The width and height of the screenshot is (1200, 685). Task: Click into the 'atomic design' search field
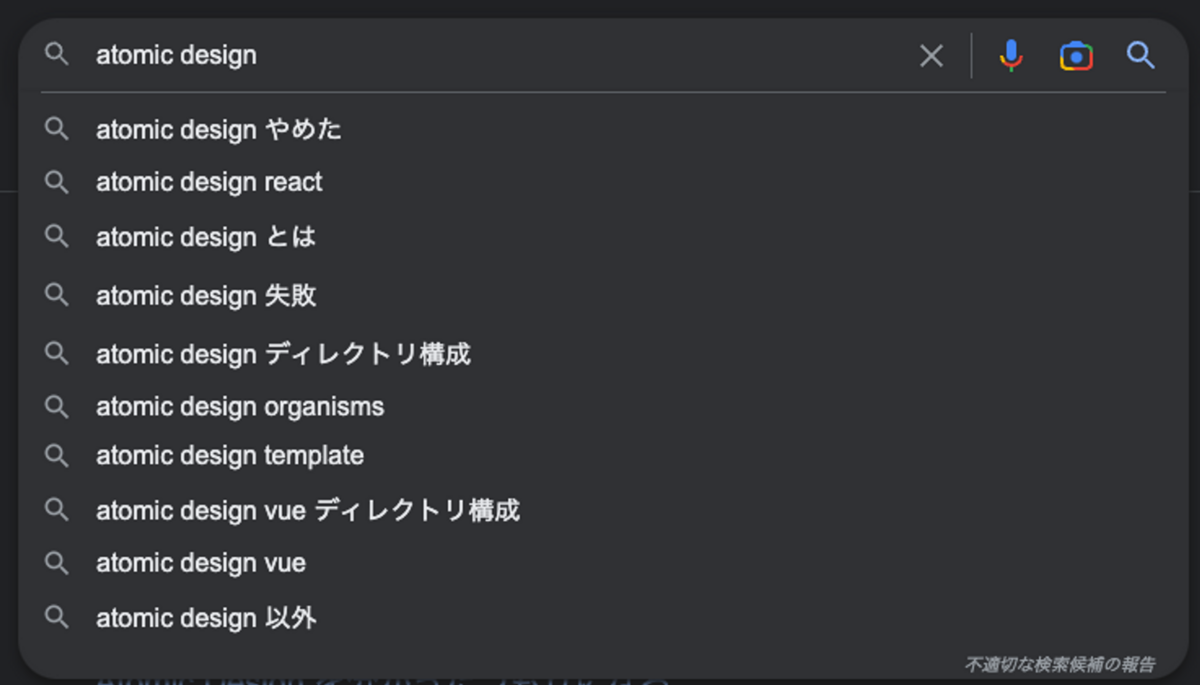click(x=500, y=55)
